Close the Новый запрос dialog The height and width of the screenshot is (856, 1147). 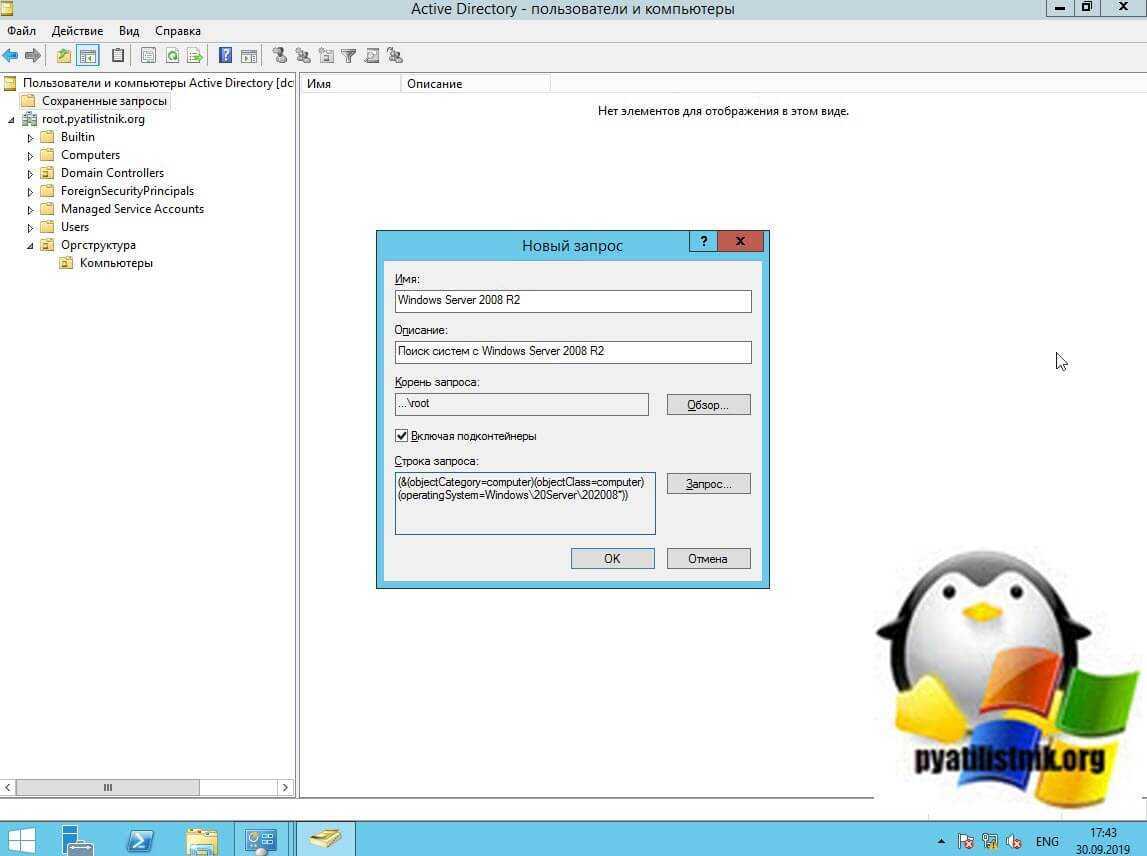pyautogui.click(x=740, y=241)
